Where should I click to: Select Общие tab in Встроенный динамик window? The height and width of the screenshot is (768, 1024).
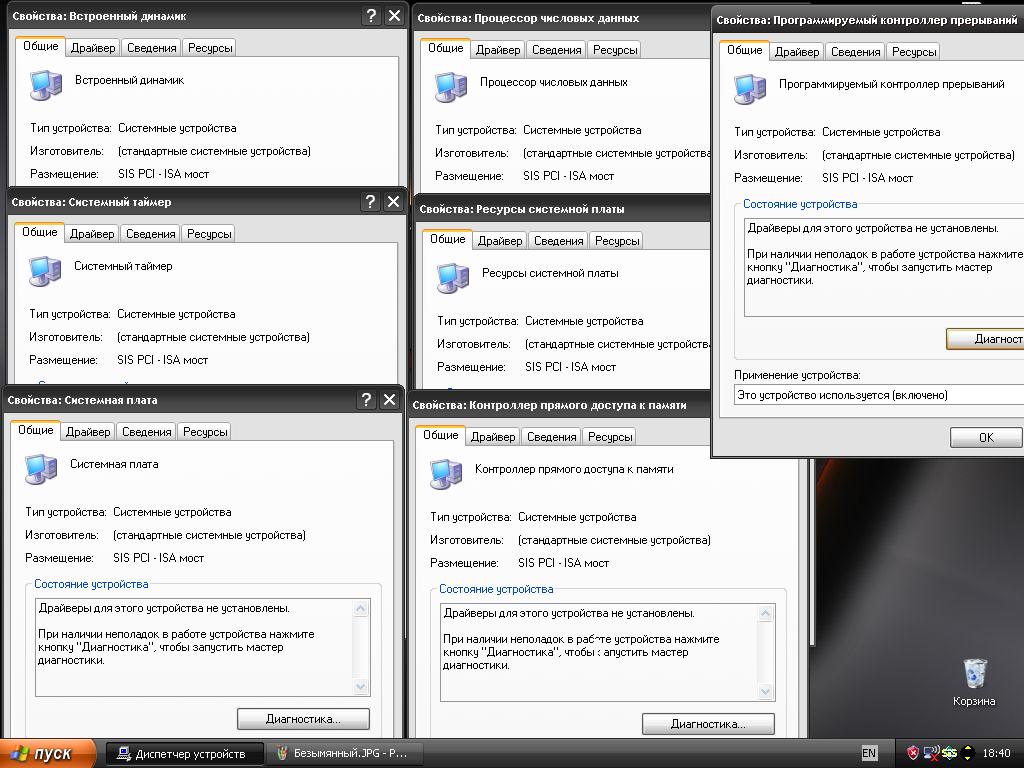point(40,46)
